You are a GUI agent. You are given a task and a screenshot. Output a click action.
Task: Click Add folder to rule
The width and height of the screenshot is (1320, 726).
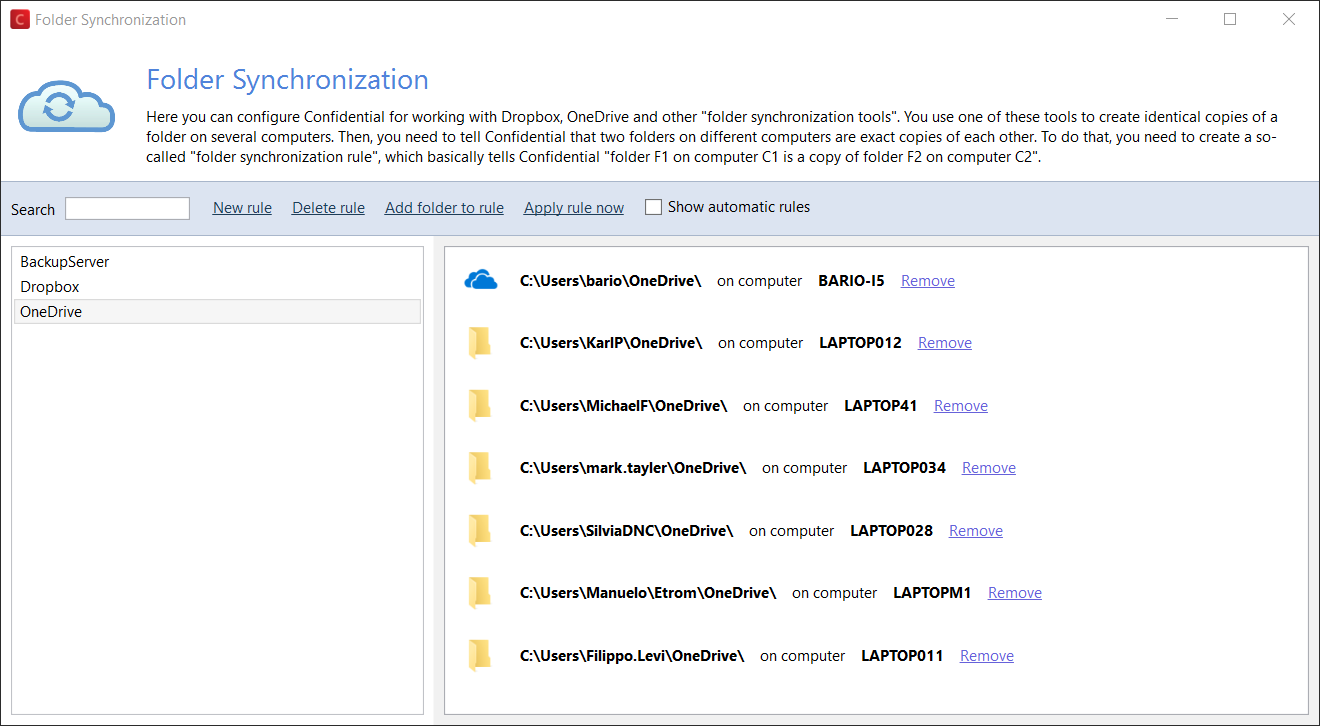point(444,208)
